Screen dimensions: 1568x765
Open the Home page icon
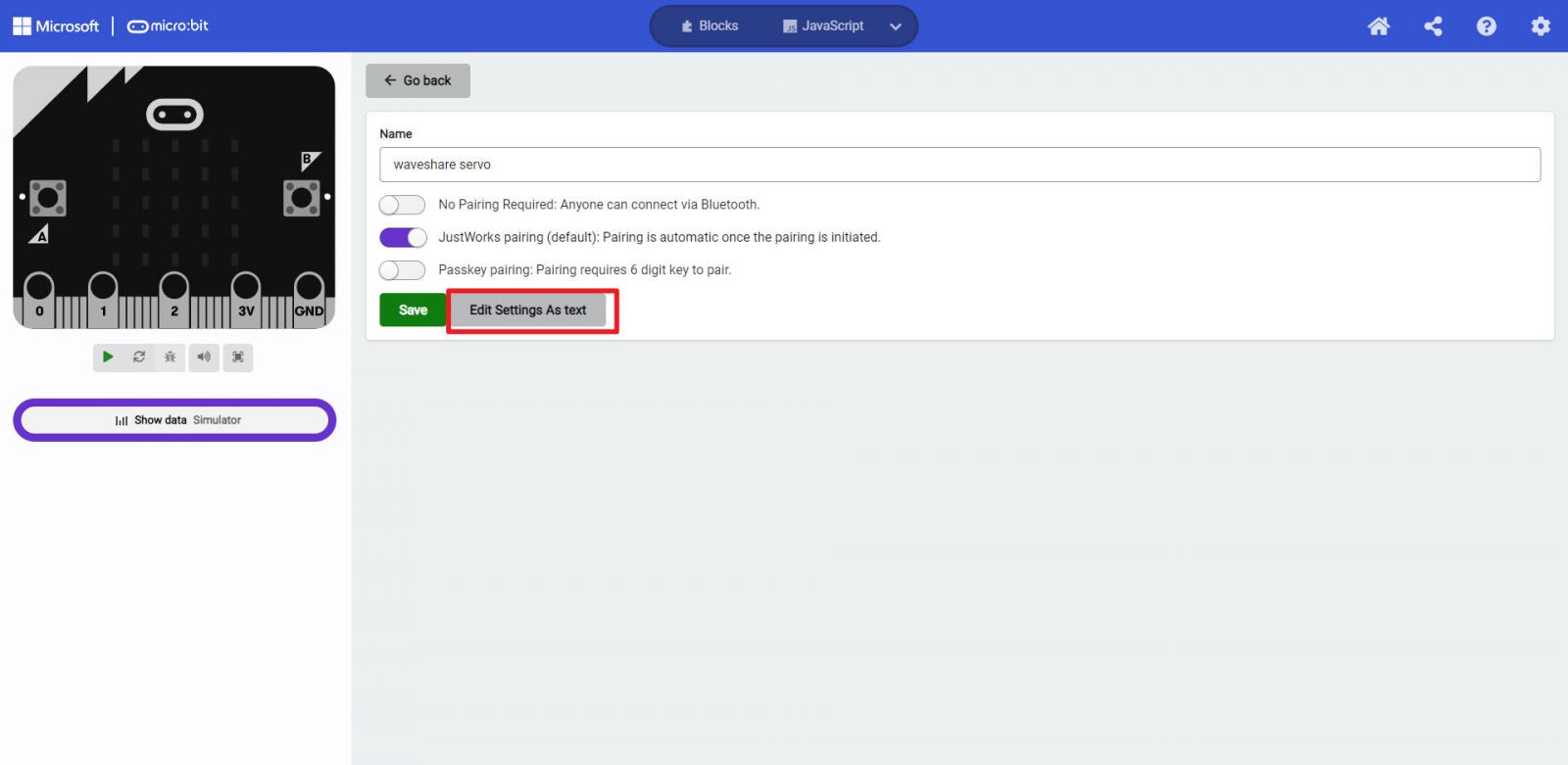click(x=1378, y=26)
